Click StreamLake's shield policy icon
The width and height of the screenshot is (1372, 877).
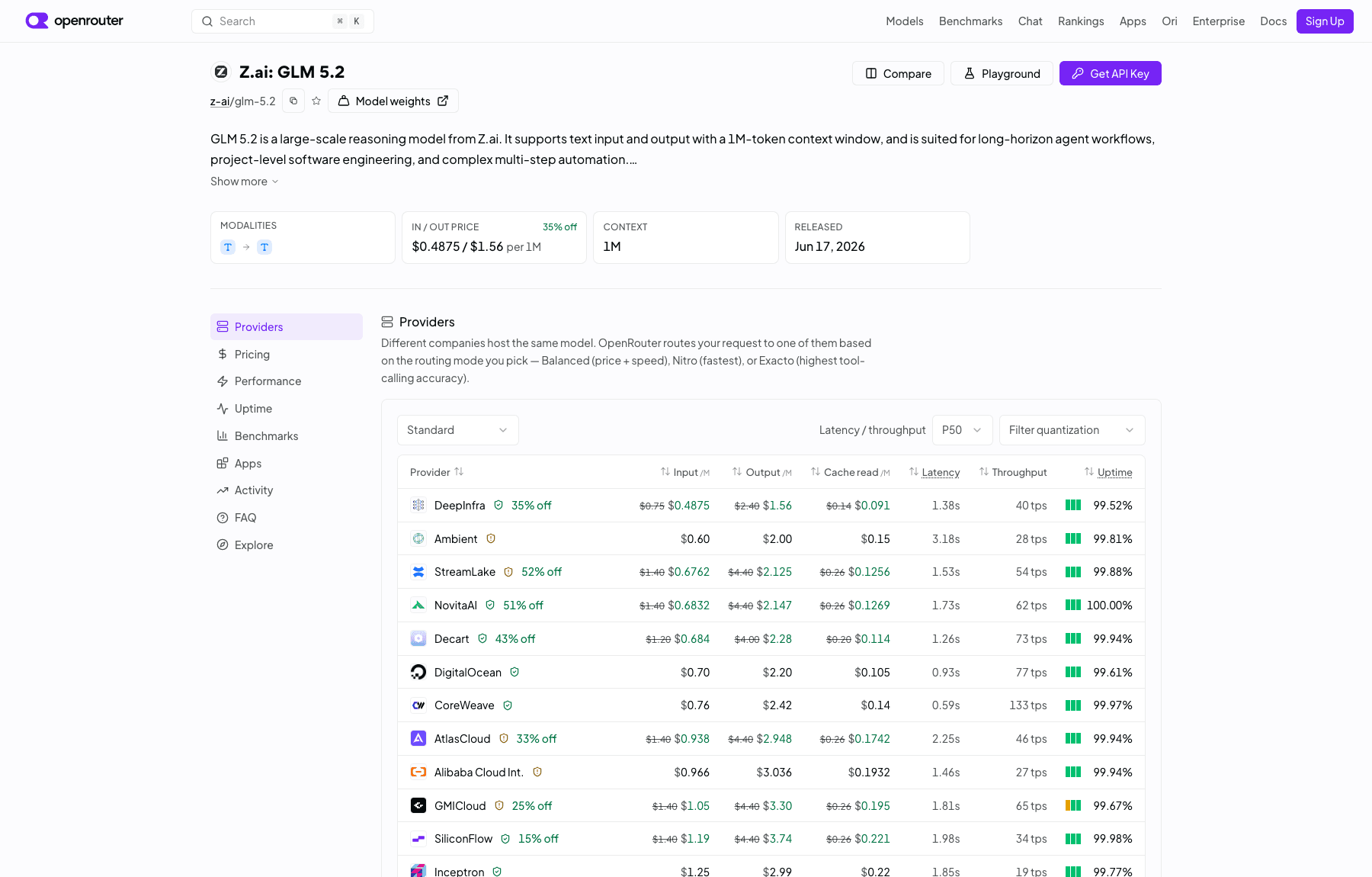(508, 572)
